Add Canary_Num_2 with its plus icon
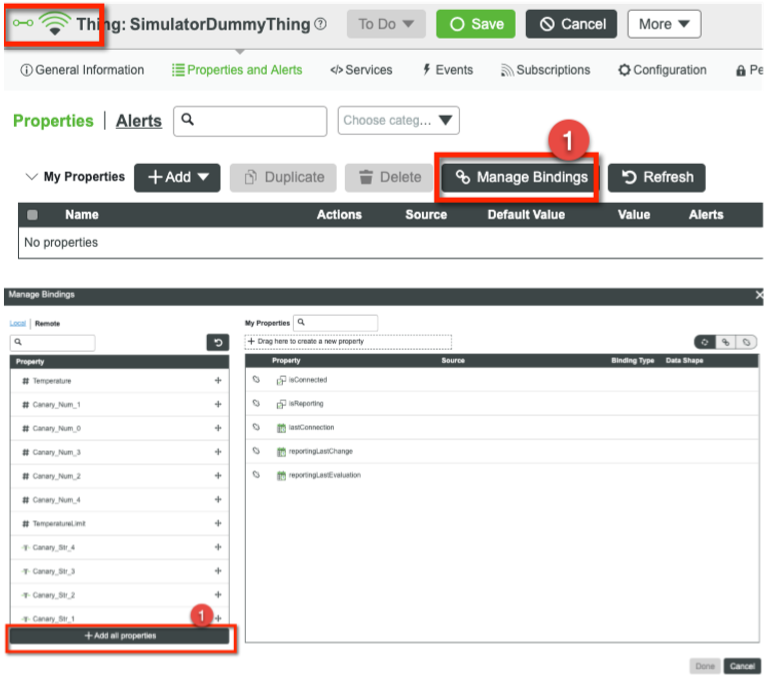 [x=218, y=476]
